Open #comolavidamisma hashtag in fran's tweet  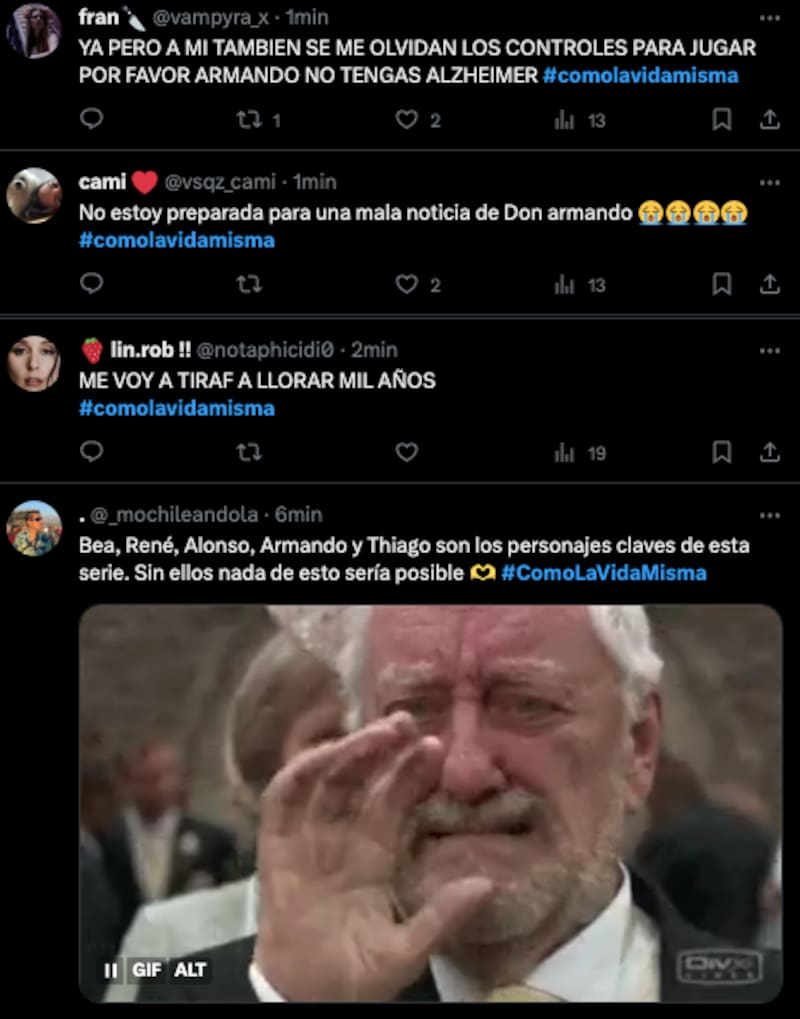(640, 76)
